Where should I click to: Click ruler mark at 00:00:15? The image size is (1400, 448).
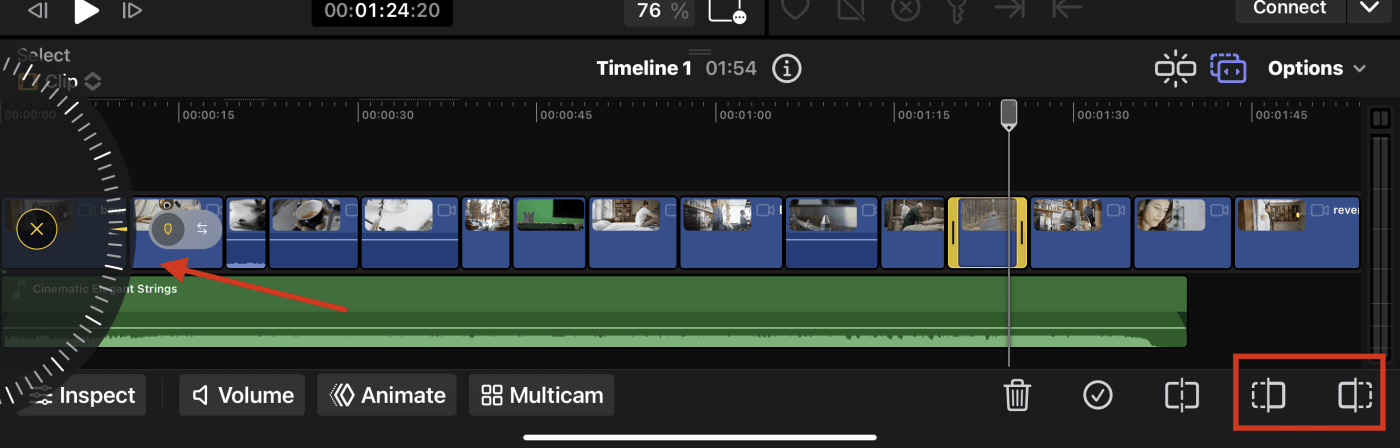tap(207, 115)
